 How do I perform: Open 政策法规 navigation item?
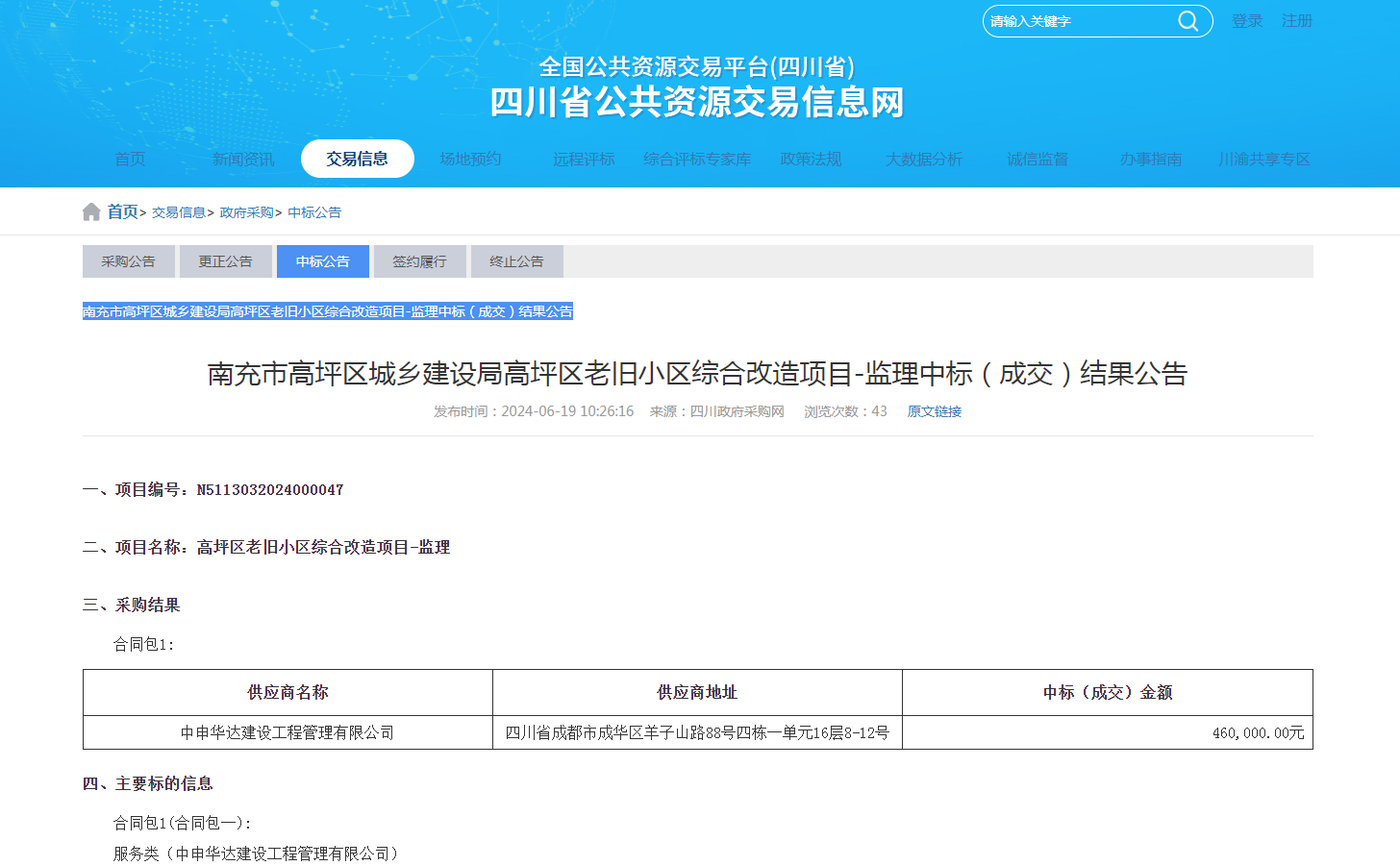811,159
